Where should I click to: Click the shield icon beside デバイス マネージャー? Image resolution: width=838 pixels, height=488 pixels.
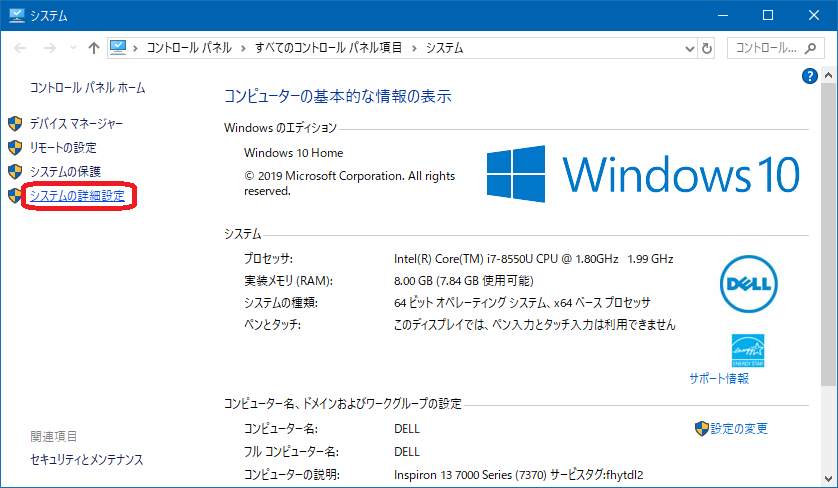tap(15, 123)
